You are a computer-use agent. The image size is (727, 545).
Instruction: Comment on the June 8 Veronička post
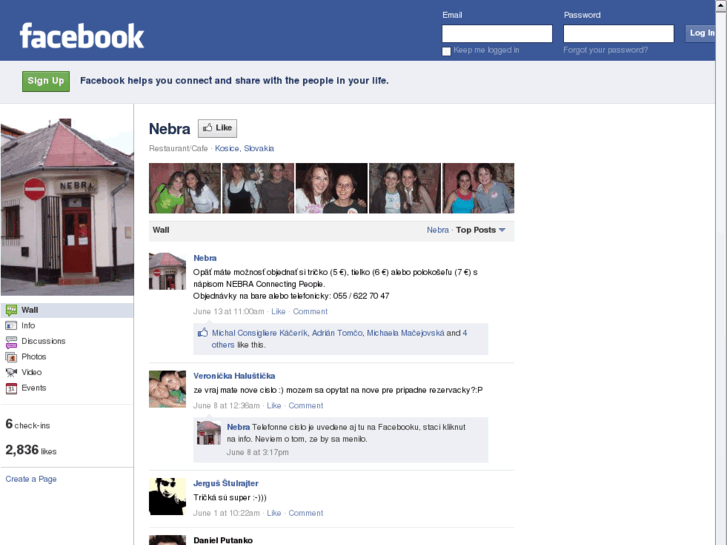coord(306,406)
